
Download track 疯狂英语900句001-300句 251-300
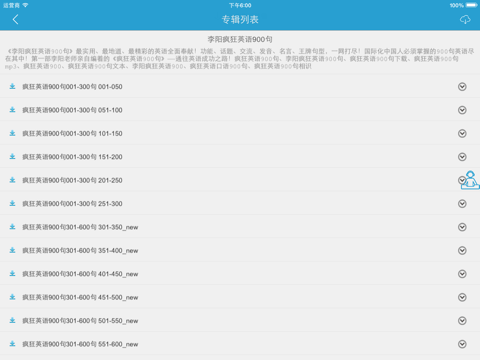point(12,204)
